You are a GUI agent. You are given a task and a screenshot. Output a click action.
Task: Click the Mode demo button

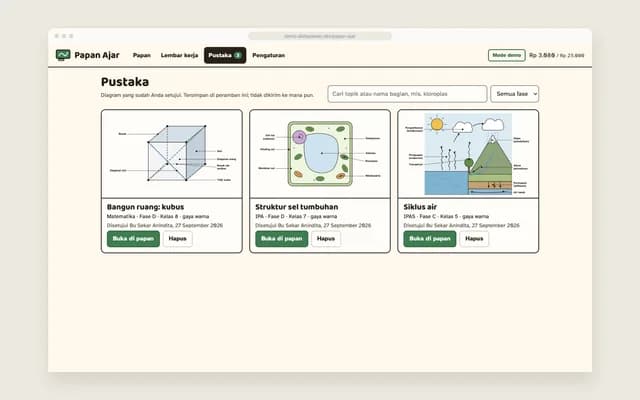(x=507, y=55)
